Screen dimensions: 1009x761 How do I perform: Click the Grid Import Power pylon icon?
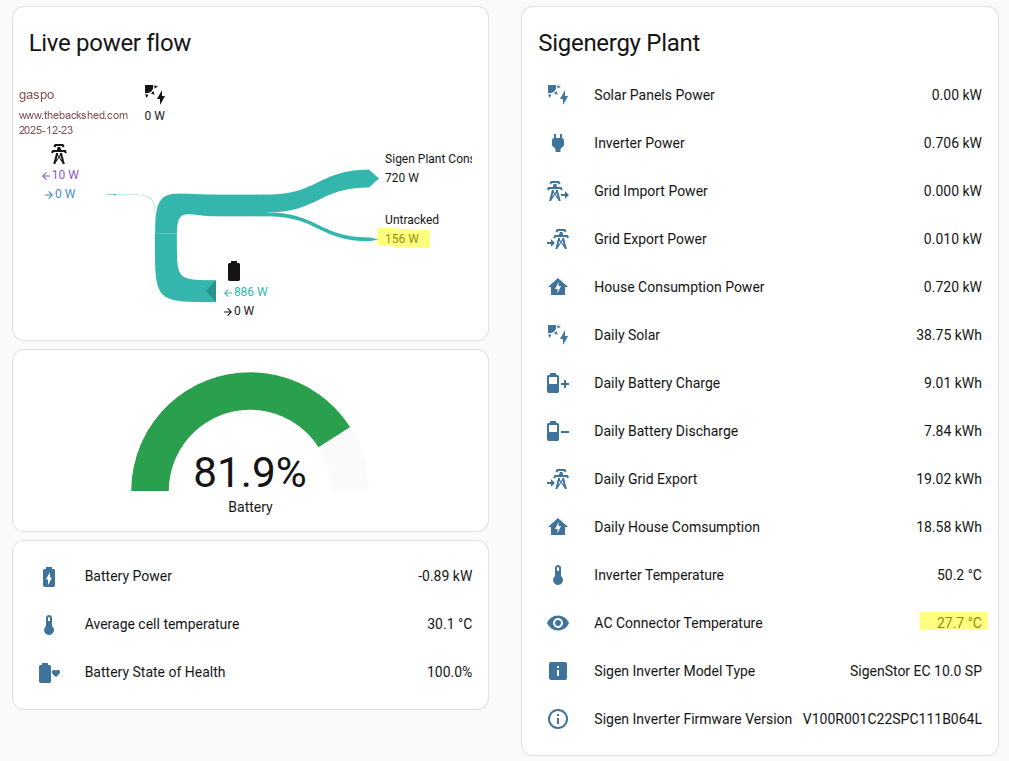(x=558, y=191)
